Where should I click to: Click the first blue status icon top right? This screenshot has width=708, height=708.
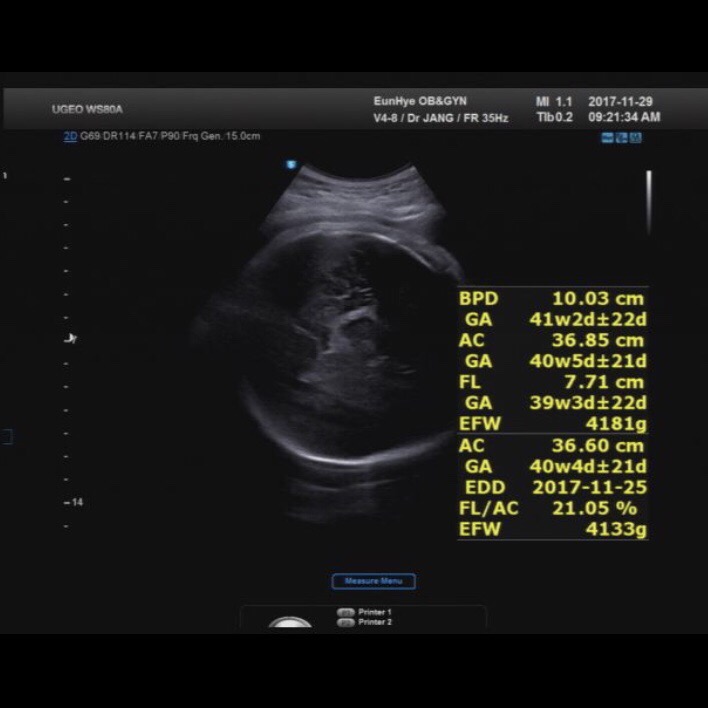tap(607, 137)
